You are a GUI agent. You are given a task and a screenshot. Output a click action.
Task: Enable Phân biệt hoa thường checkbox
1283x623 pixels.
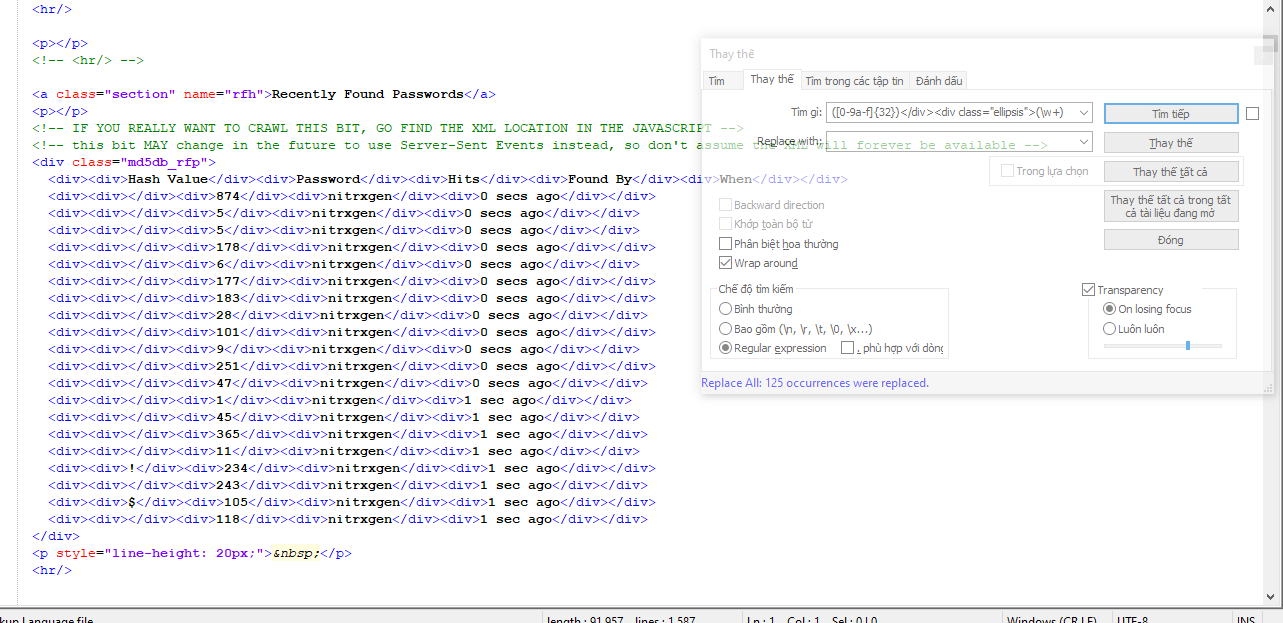(725, 244)
